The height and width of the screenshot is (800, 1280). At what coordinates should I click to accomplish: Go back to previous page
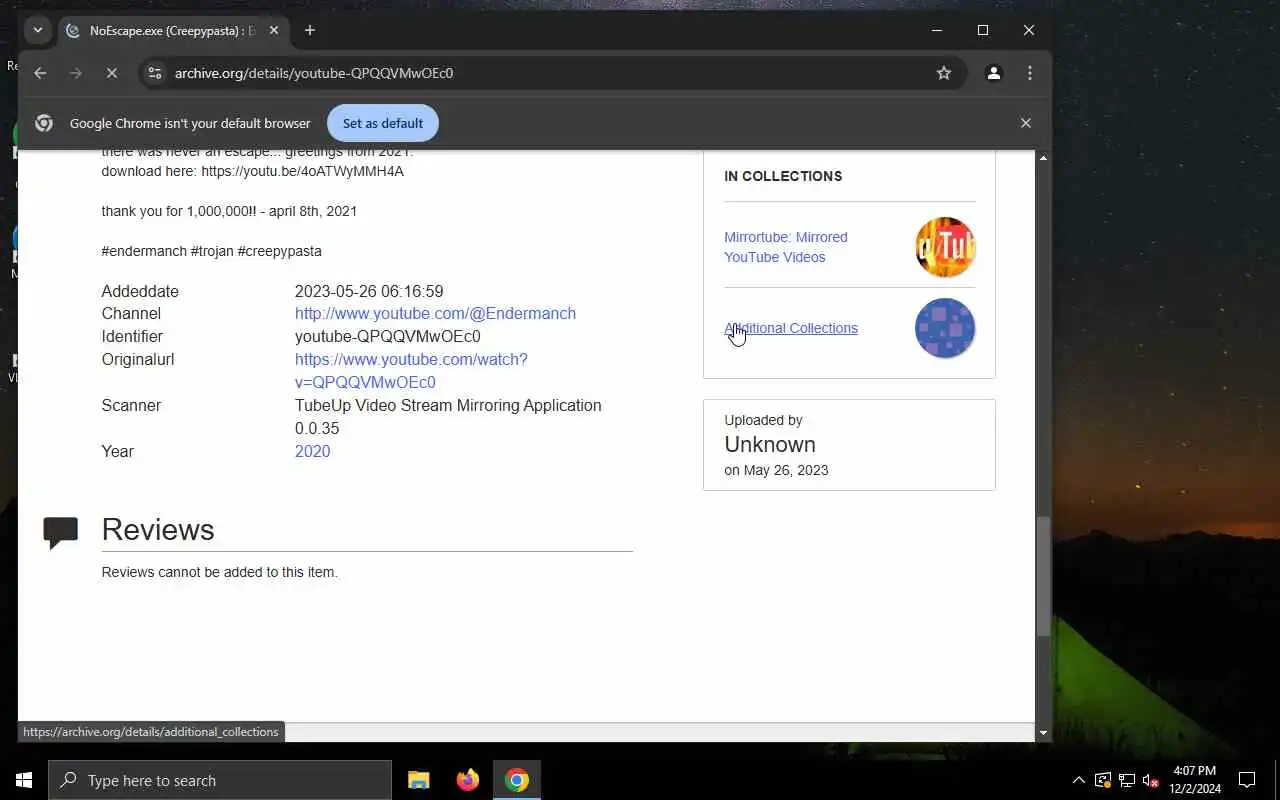tap(40, 73)
